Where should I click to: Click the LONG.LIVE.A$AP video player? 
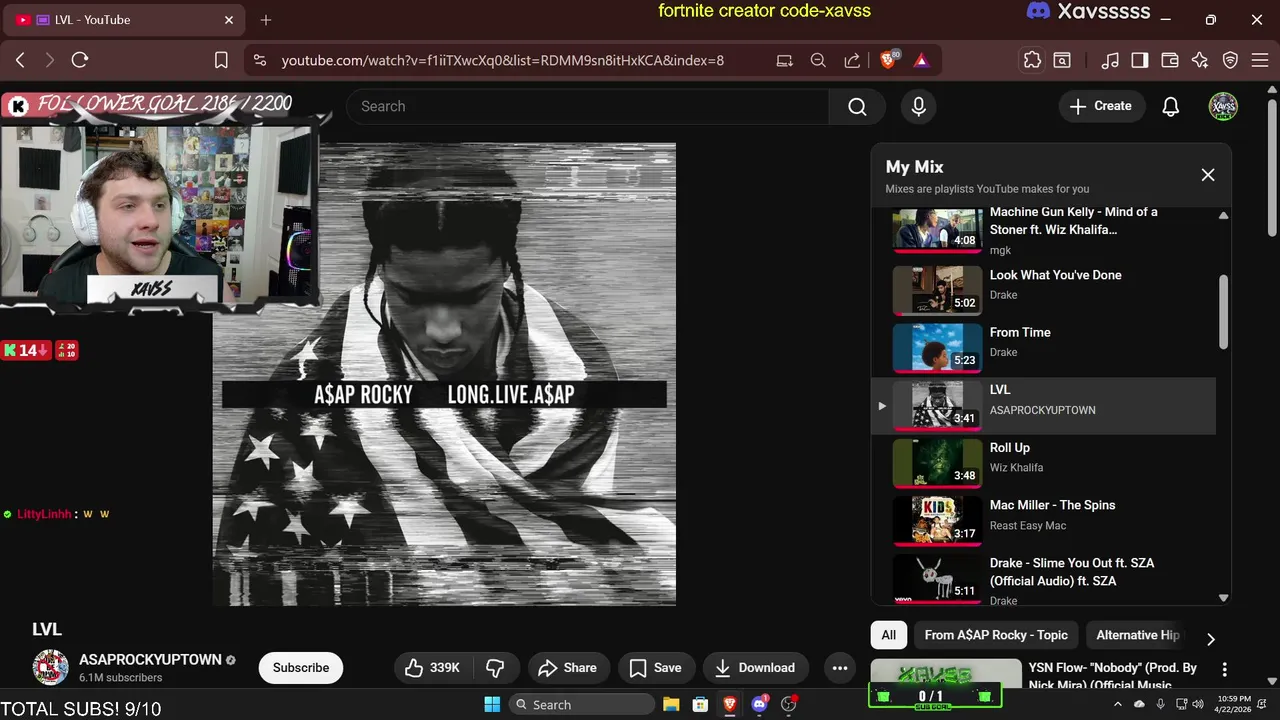pos(444,374)
